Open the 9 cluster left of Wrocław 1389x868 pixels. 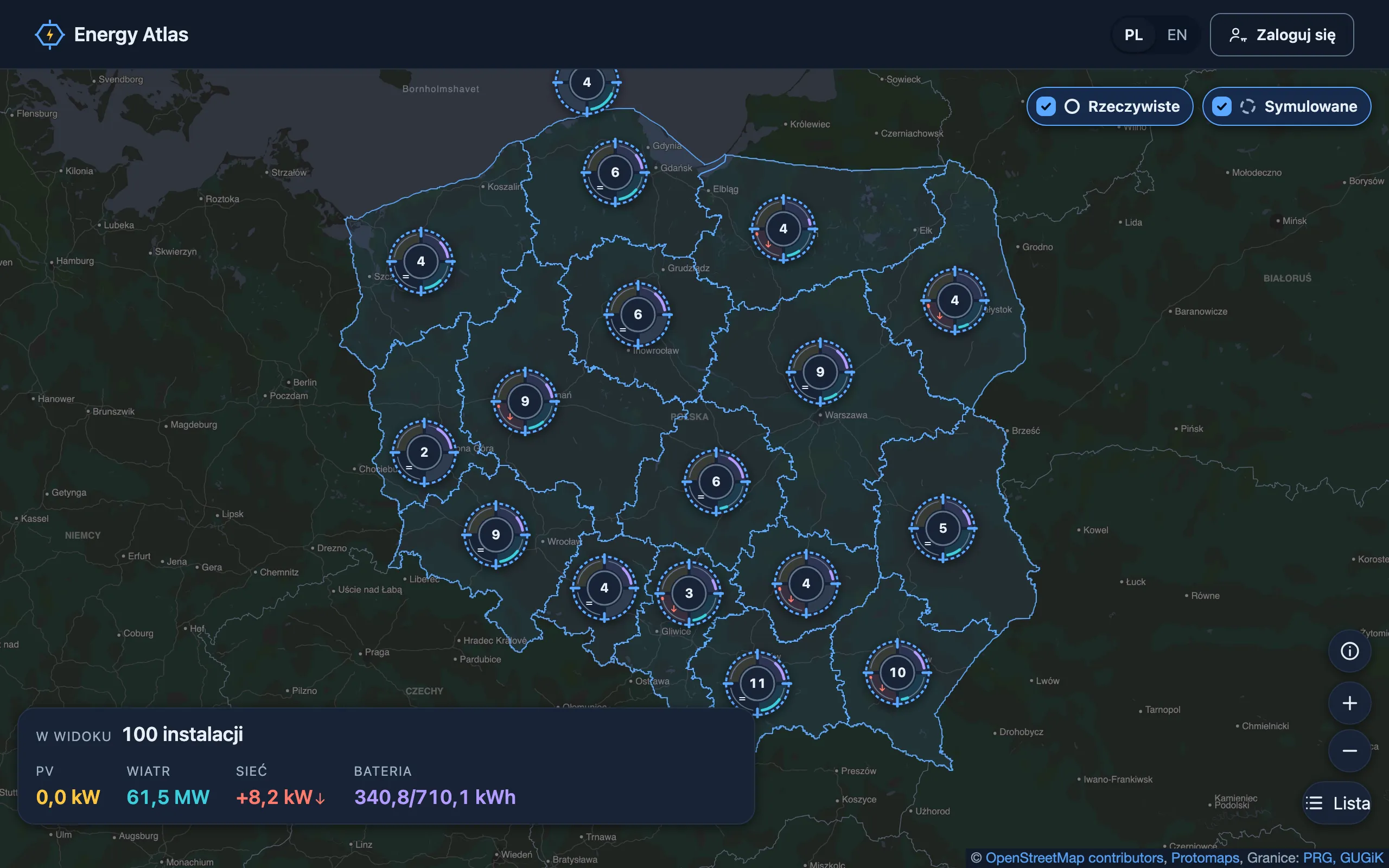495,535
